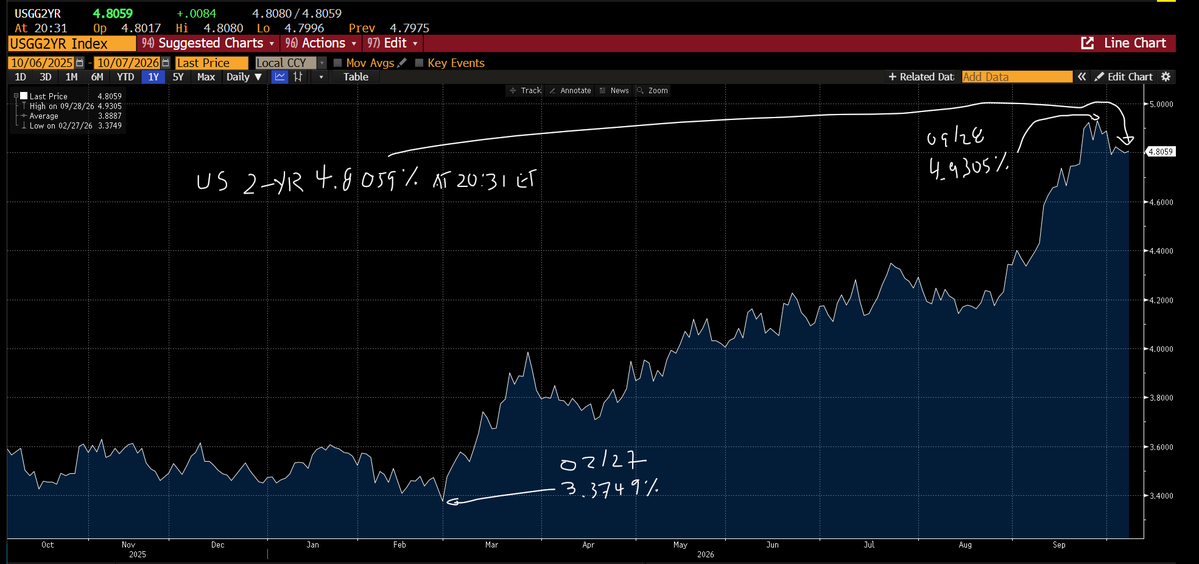This screenshot has width=1199, height=564.
Task: Open the Suggested Charts dropdown
Action: coord(206,44)
